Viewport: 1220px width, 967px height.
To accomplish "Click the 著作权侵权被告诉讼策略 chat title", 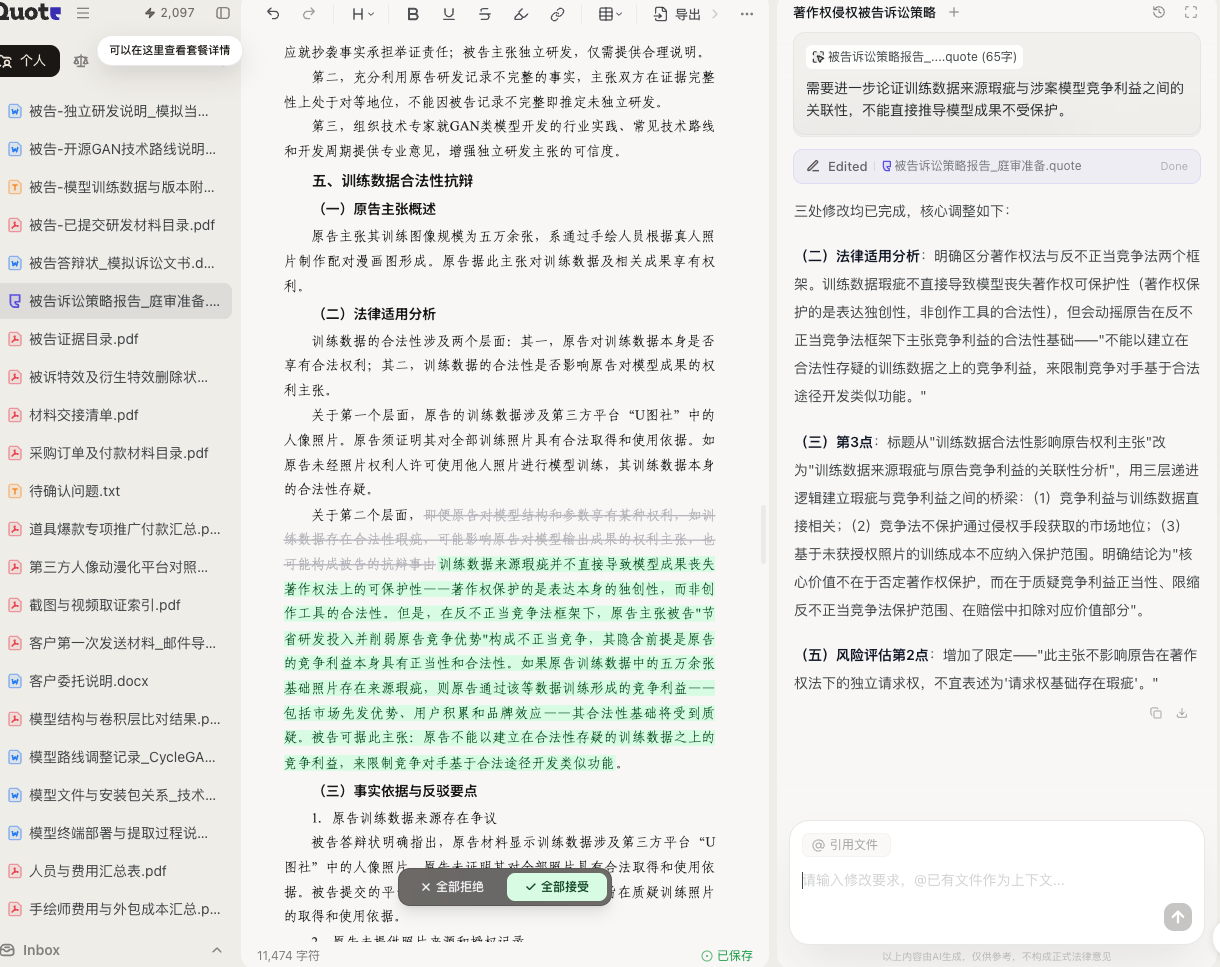I will [x=864, y=12].
